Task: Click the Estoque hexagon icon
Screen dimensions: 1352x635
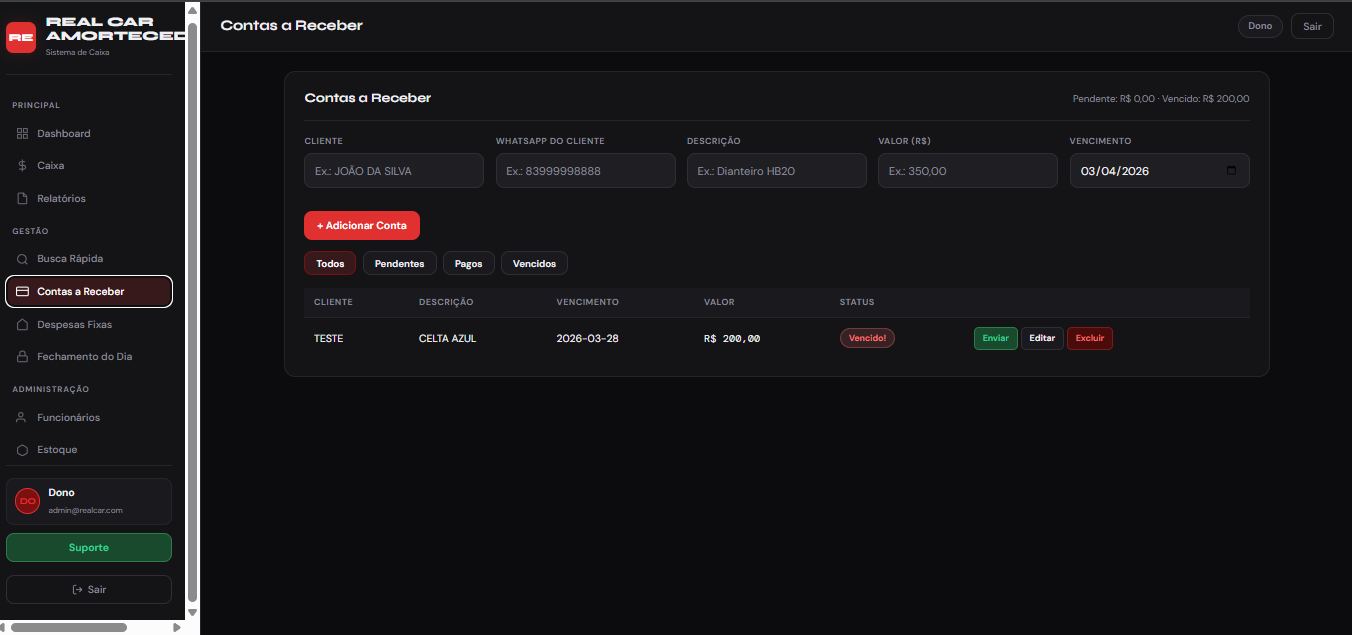Action: [x=22, y=450]
